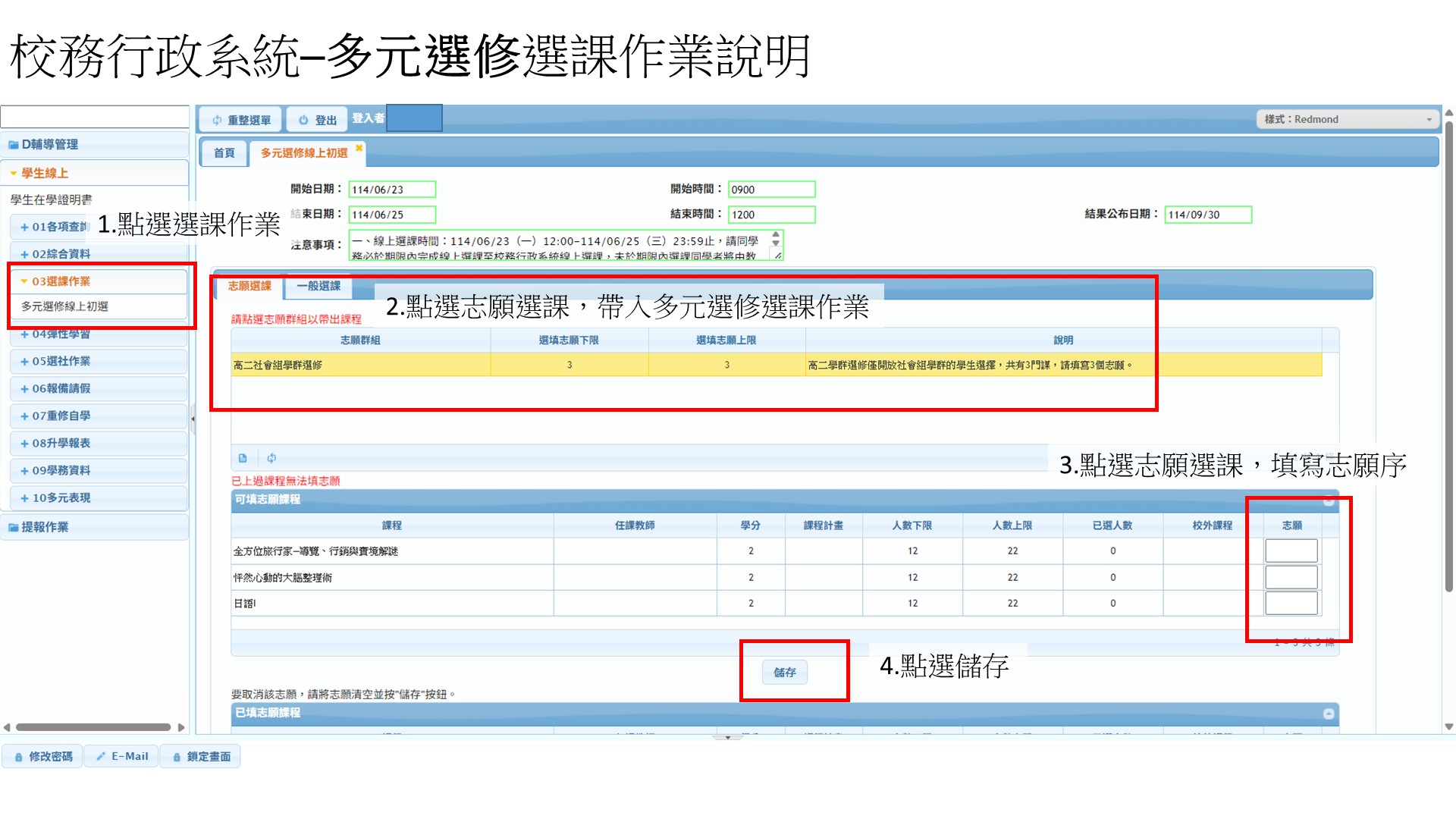
Task: Click the 重整選單 reload button
Action: coord(241,120)
